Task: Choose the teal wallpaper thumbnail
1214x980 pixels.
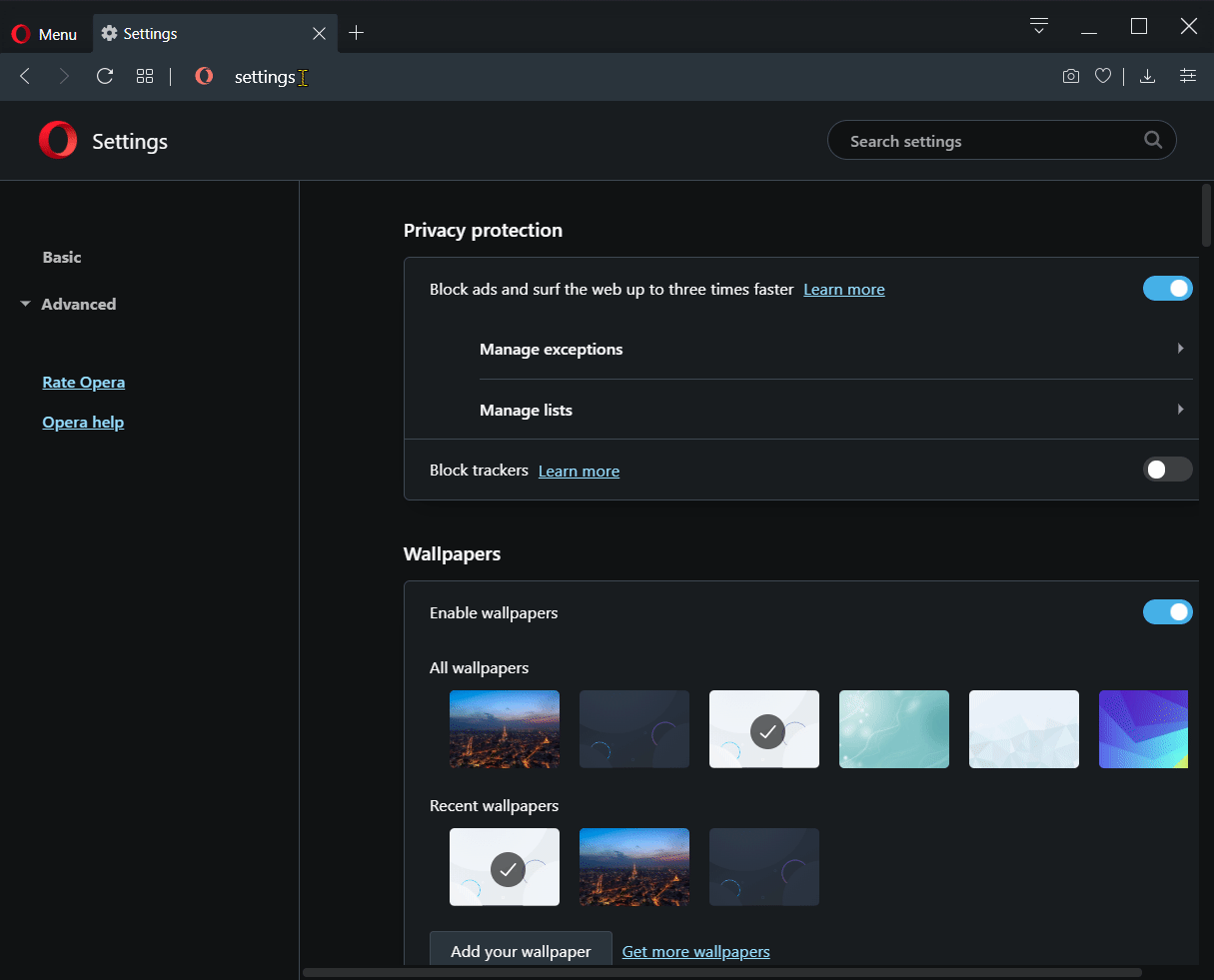Action: 894,729
